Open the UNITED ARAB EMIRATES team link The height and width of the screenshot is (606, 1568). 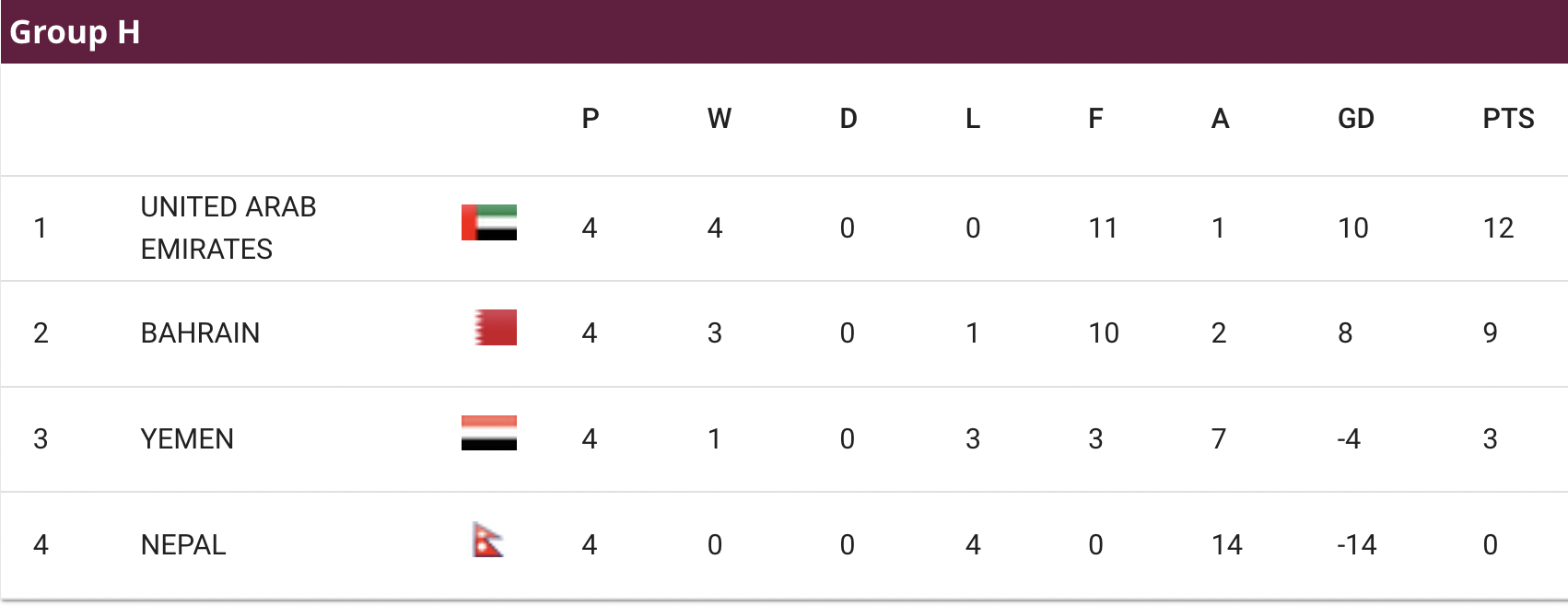[228, 227]
